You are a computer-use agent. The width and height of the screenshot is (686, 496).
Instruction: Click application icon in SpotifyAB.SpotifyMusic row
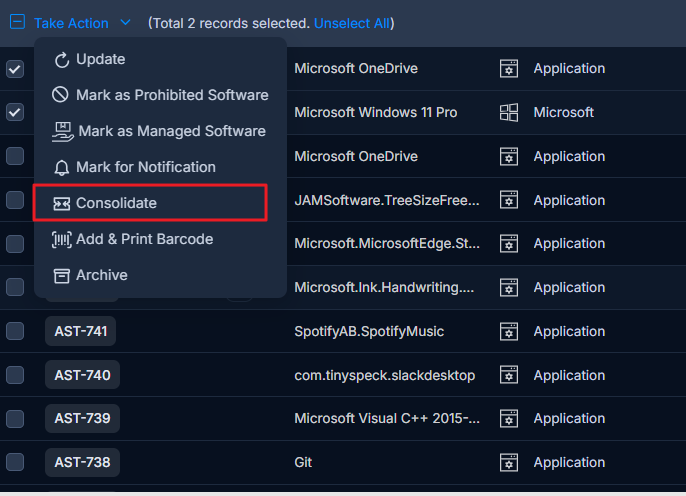coord(509,331)
